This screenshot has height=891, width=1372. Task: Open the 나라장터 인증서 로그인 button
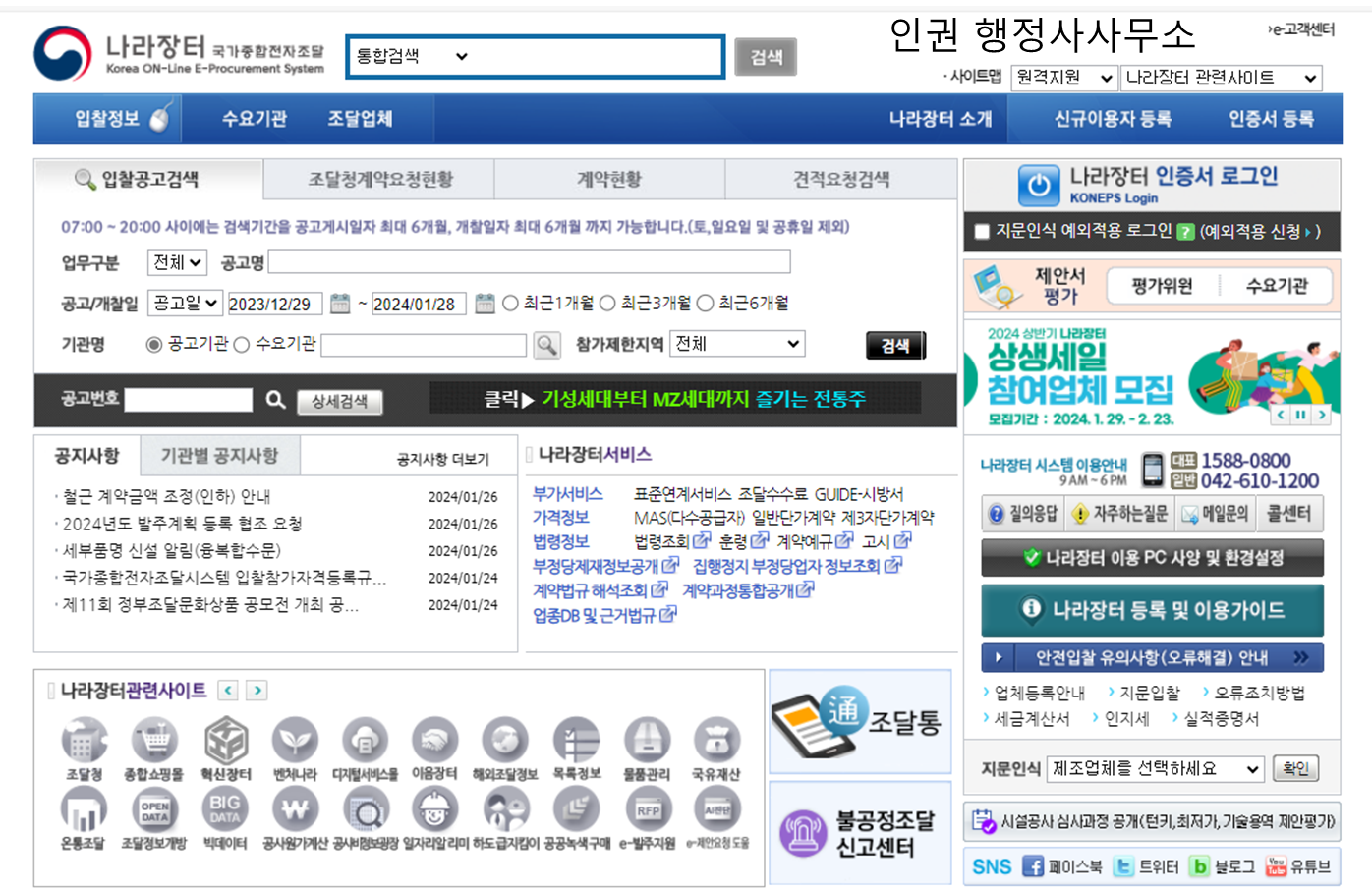(x=1152, y=185)
